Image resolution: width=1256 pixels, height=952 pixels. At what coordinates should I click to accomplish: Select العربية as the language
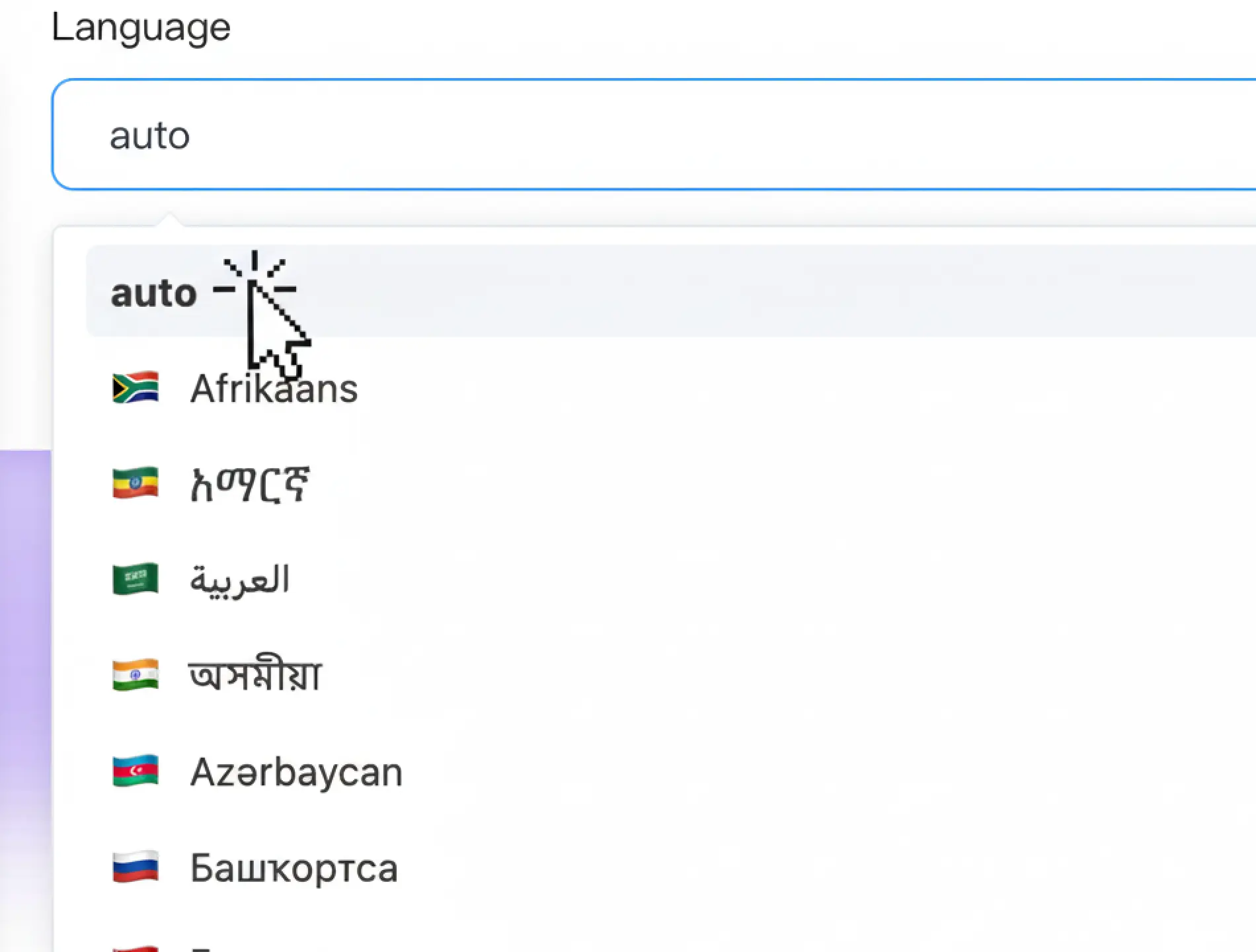click(244, 580)
